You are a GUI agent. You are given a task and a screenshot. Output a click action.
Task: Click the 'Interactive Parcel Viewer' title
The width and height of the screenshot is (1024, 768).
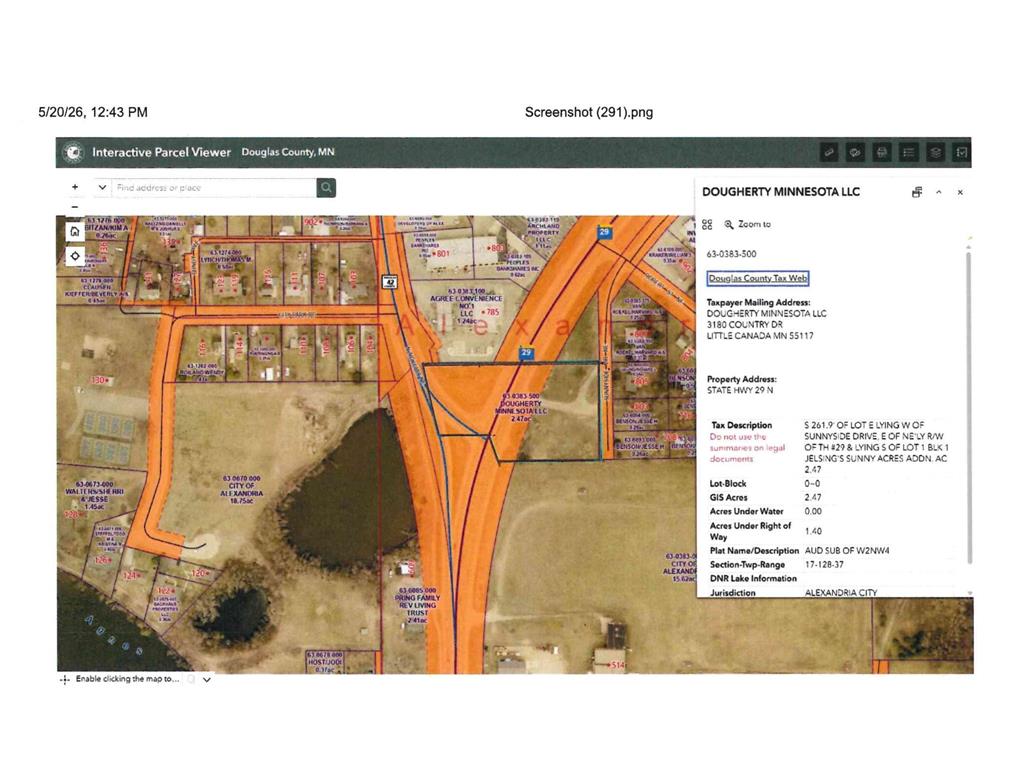[161, 152]
